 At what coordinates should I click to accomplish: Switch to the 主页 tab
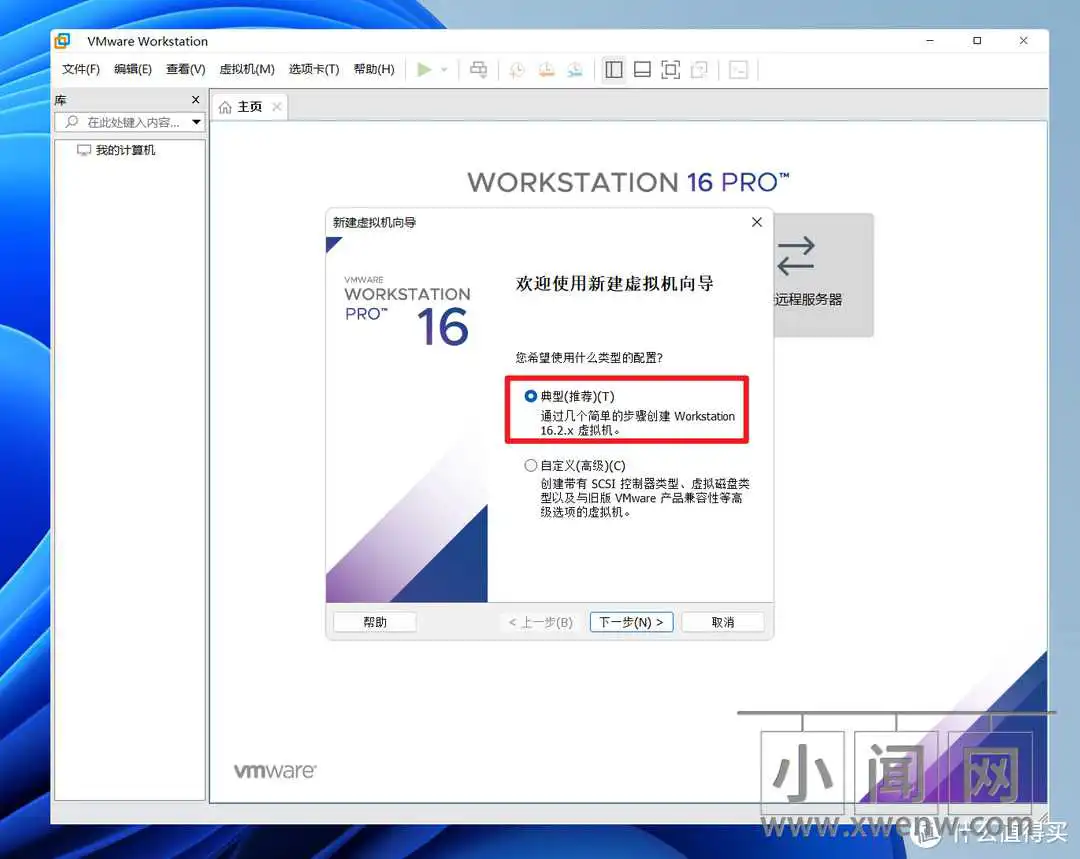coord(249,107)
